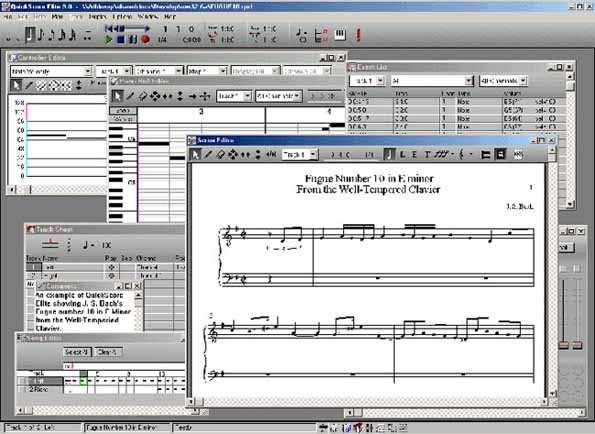Toggle Play for track 1 in Track Sheet
Screen dimensions: 595x434
click(111, 267)
